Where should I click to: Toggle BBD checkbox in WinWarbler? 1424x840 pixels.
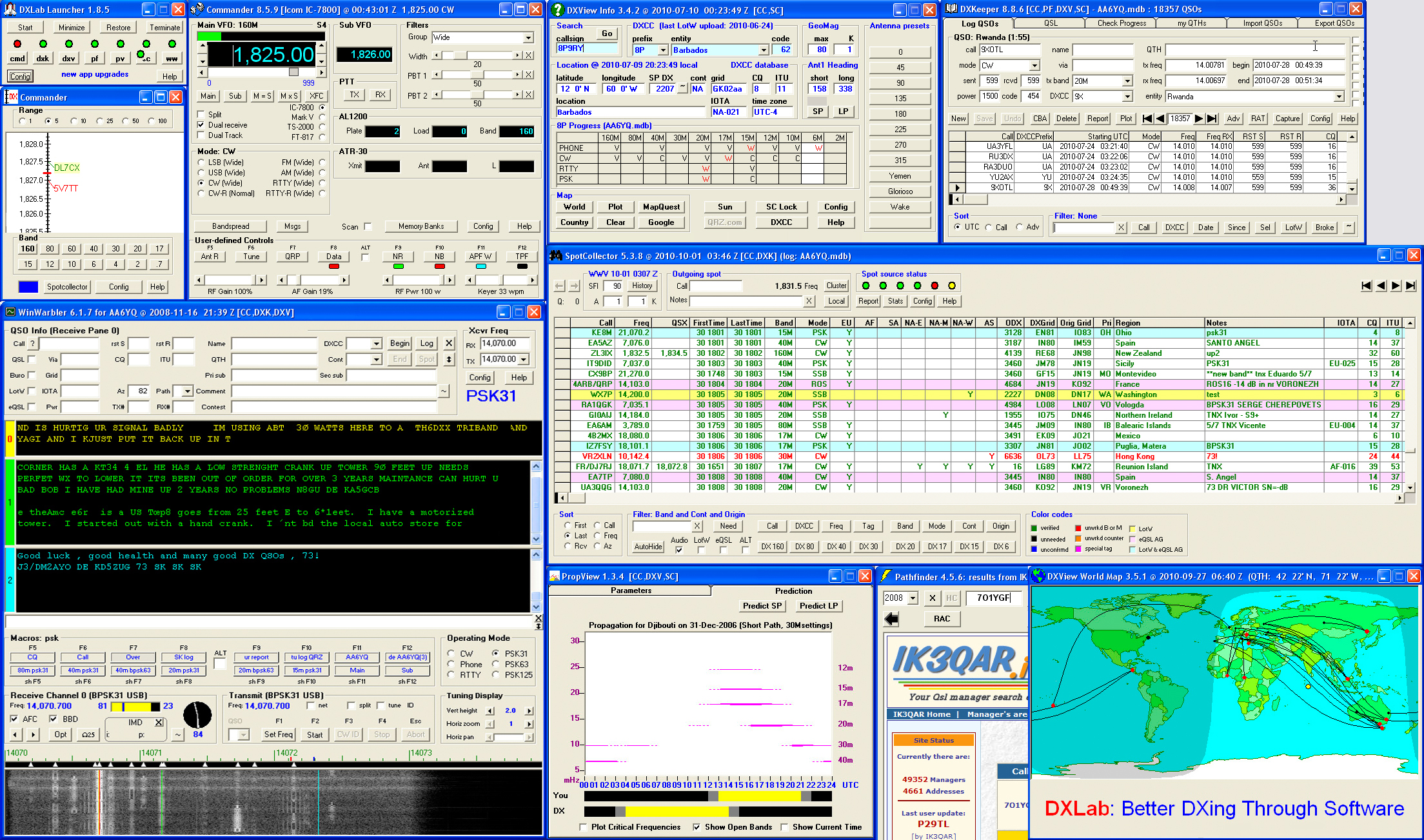point(54,719)
